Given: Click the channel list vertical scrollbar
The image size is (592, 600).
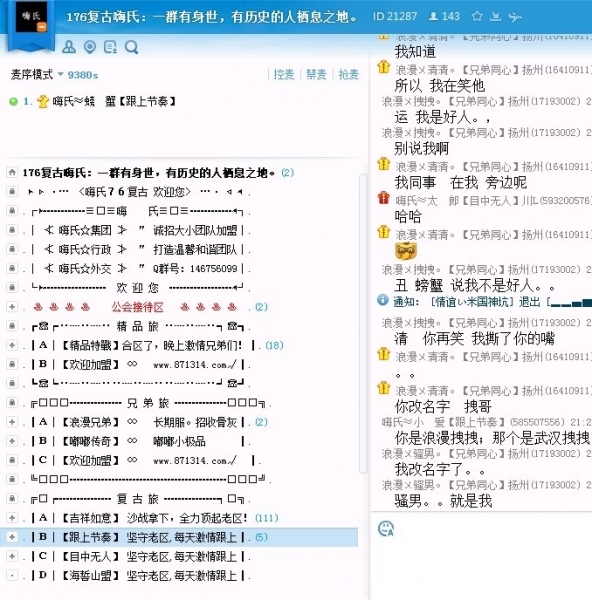Looking at the screenshot, I should pyautogui.click(x=363, y=323).
